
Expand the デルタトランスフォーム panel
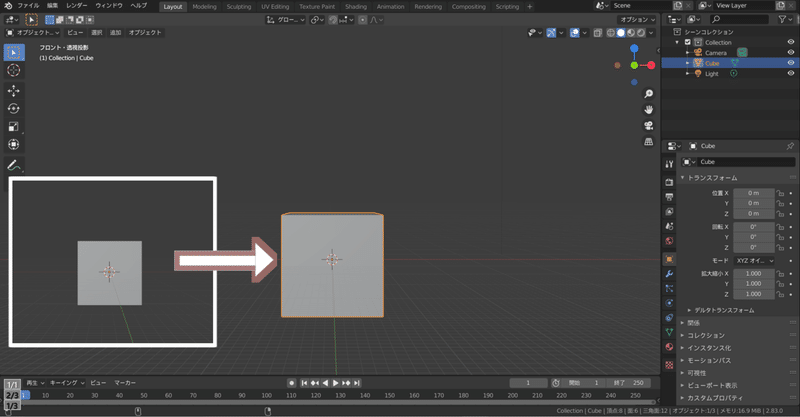pos(723,310)
